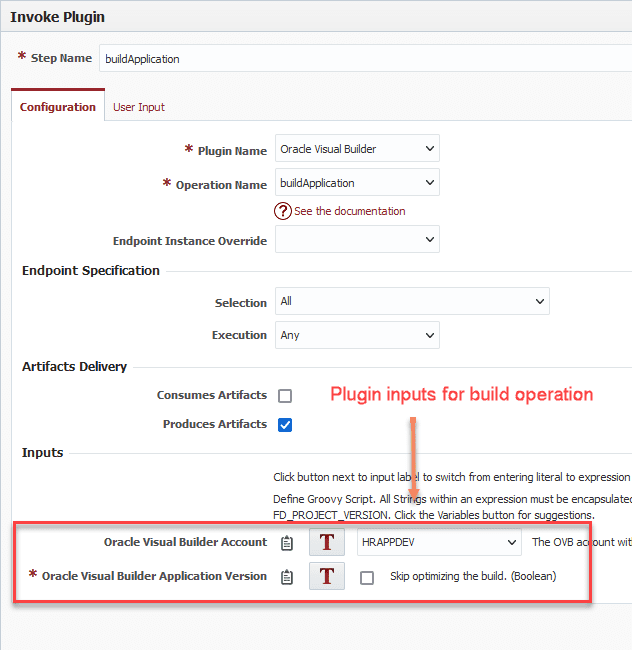Enable Consumes Artifacts checkbox
The height and width of the screenshot is (650, 634).
pos(285,396)
